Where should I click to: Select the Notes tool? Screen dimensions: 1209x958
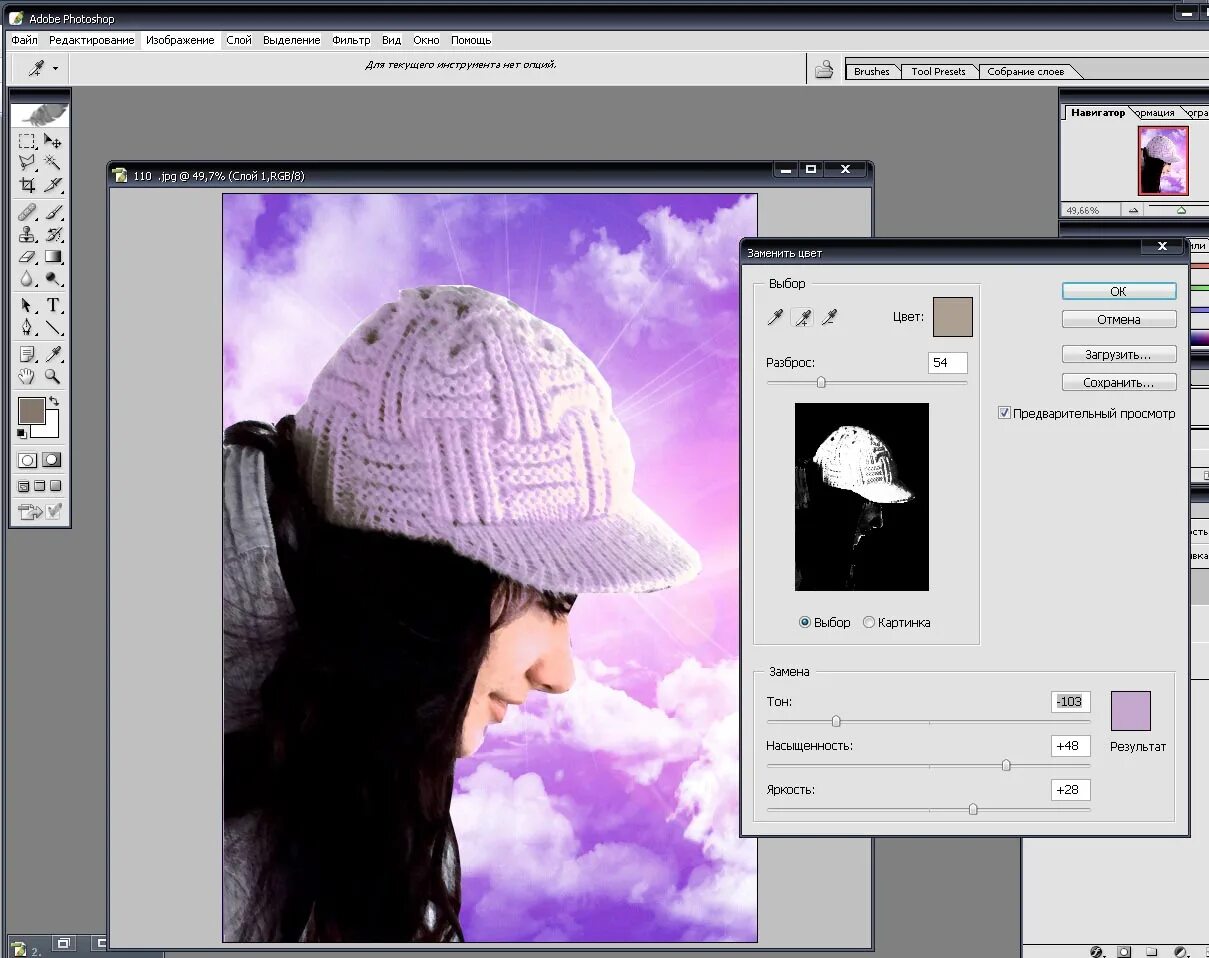28,354
